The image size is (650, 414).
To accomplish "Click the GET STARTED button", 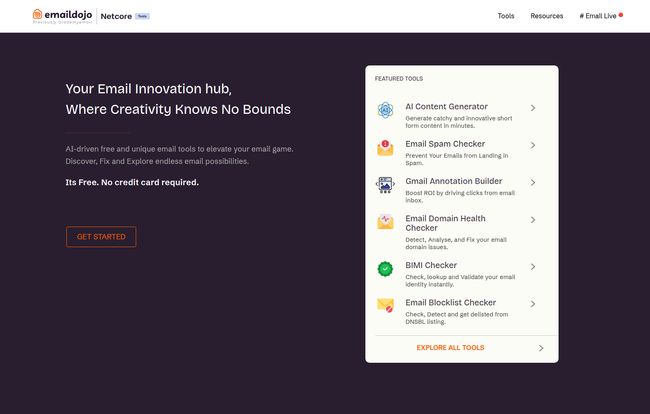I will click(x=101, y=237).
